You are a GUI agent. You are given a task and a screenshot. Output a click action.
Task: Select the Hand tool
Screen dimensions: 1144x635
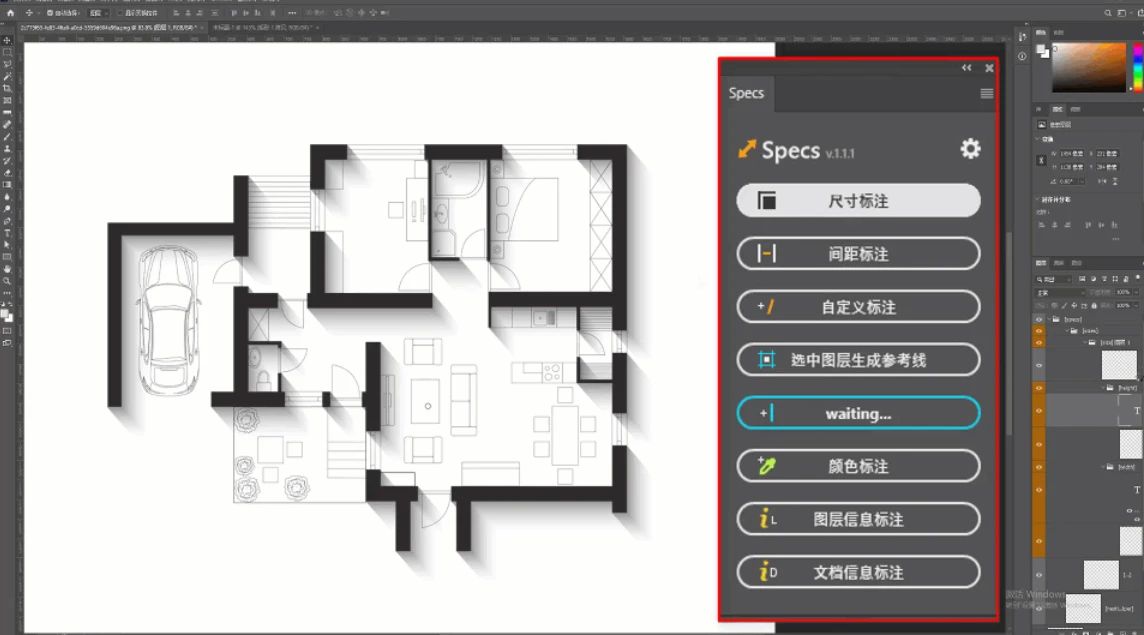7,269
